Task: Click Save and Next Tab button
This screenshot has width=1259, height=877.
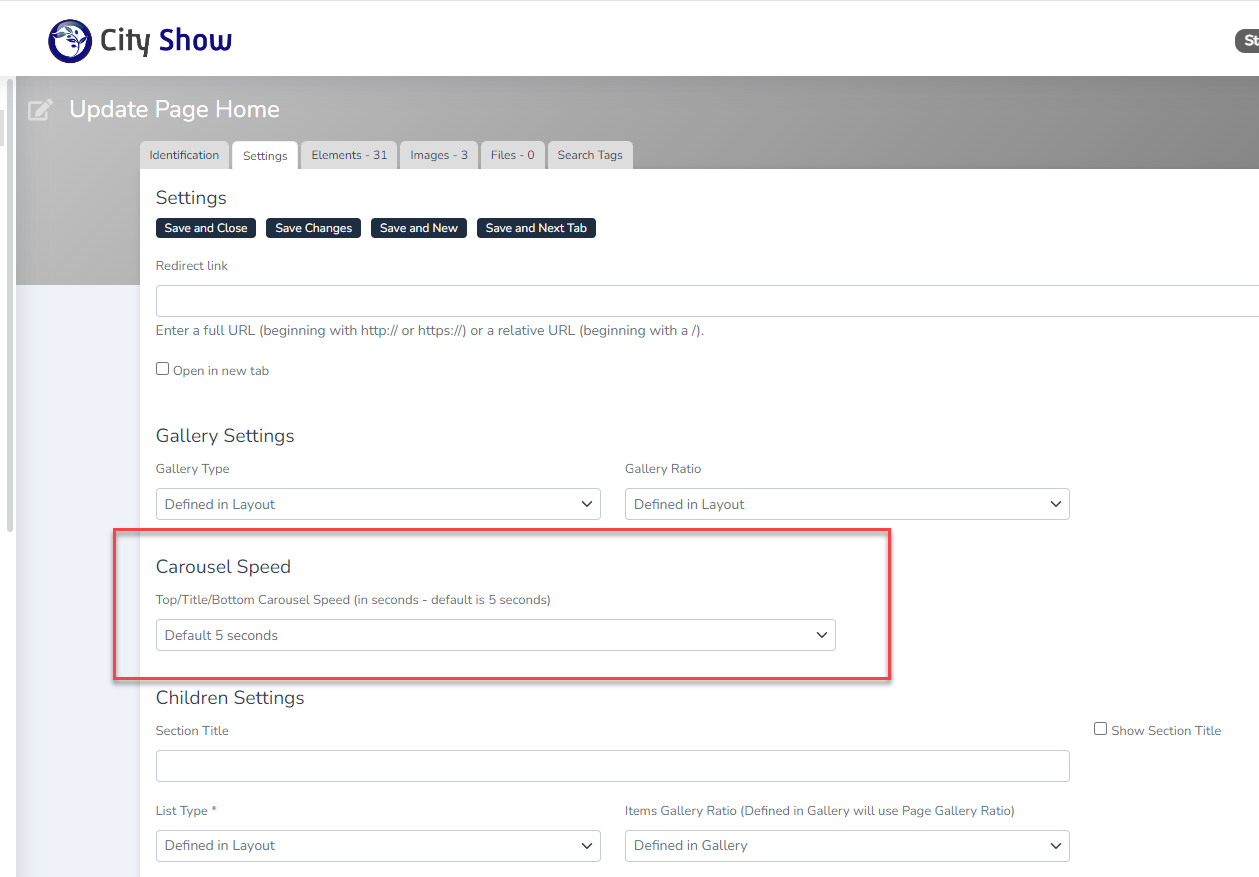Action: 536,228
